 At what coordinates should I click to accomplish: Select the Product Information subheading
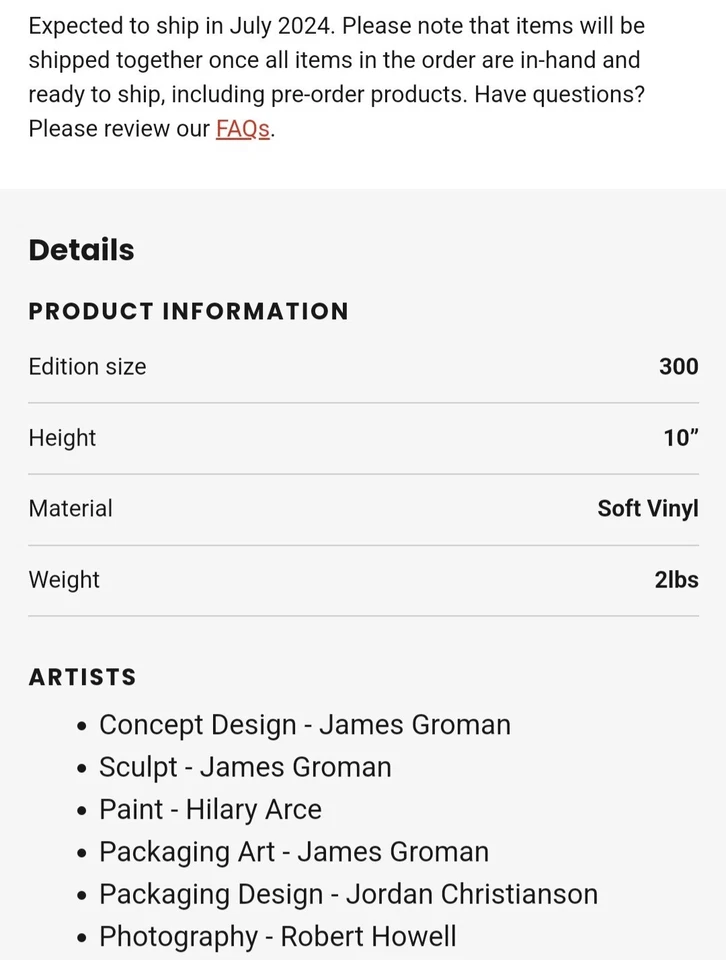pyautogui.click(x=188, y=311)
